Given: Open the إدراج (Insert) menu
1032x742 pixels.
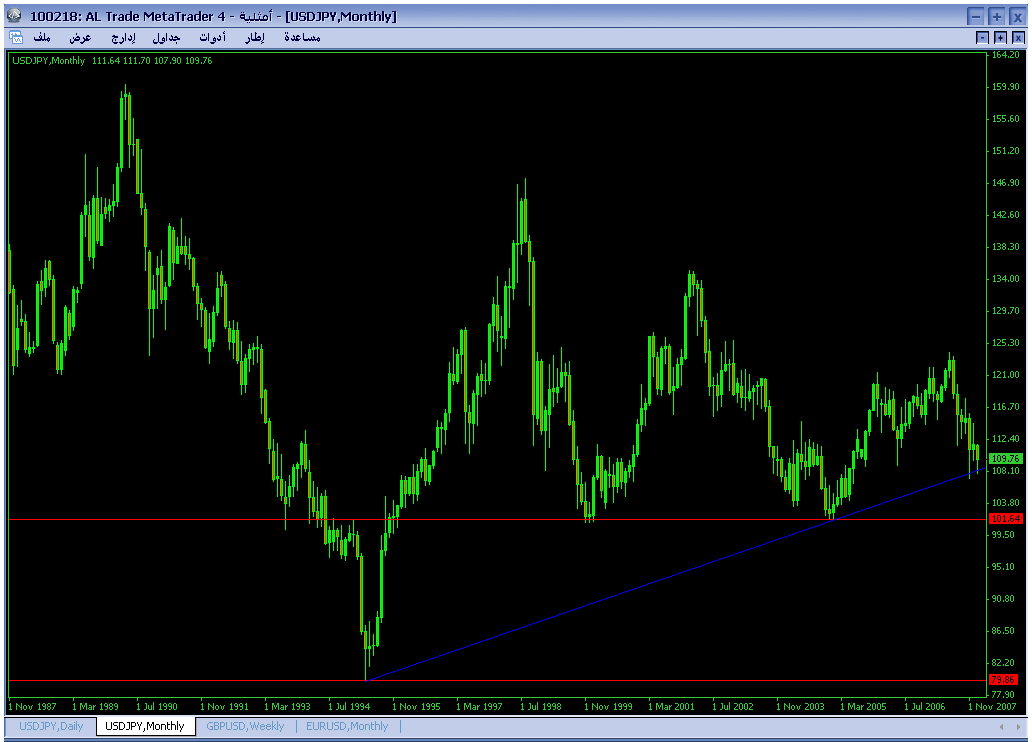Looking at the screenshot, I should (x=122, y=37).
